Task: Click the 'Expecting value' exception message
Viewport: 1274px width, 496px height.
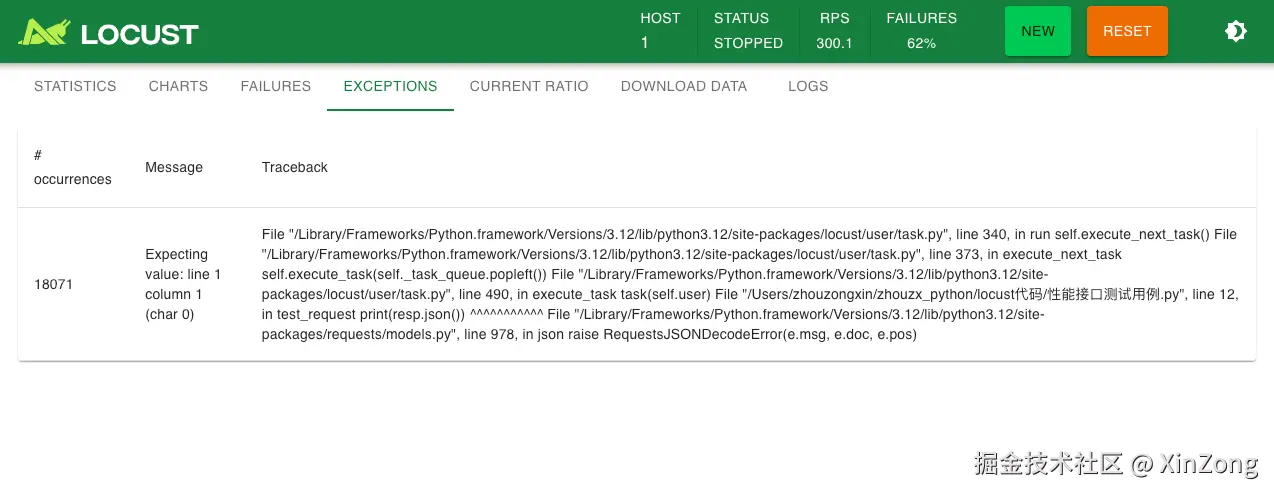Action: coord(184,284)
